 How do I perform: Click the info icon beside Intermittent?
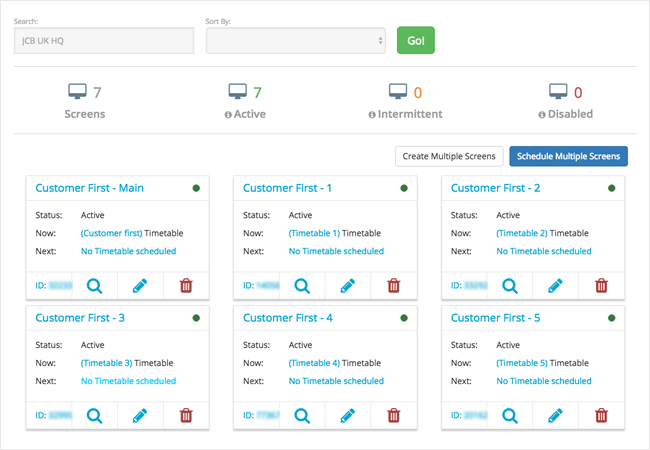tap(371, 114)
